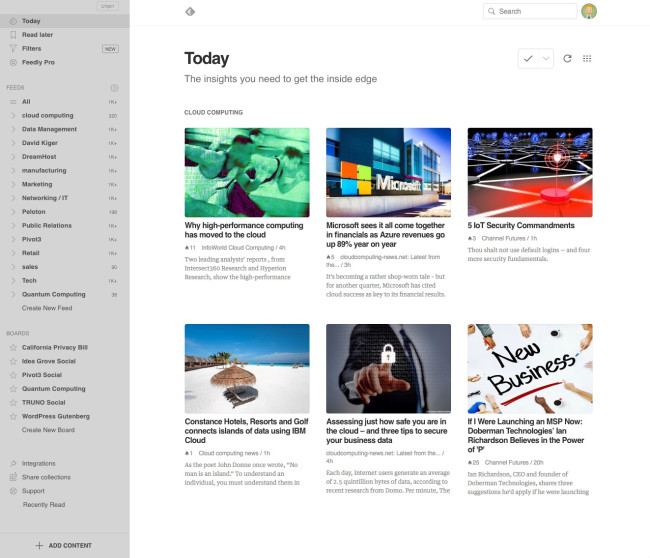The width and height of the screenshot is (650, 558).
Task: Open the 5 IoT Security Commandments thumbnail
Action: [530, 172]
